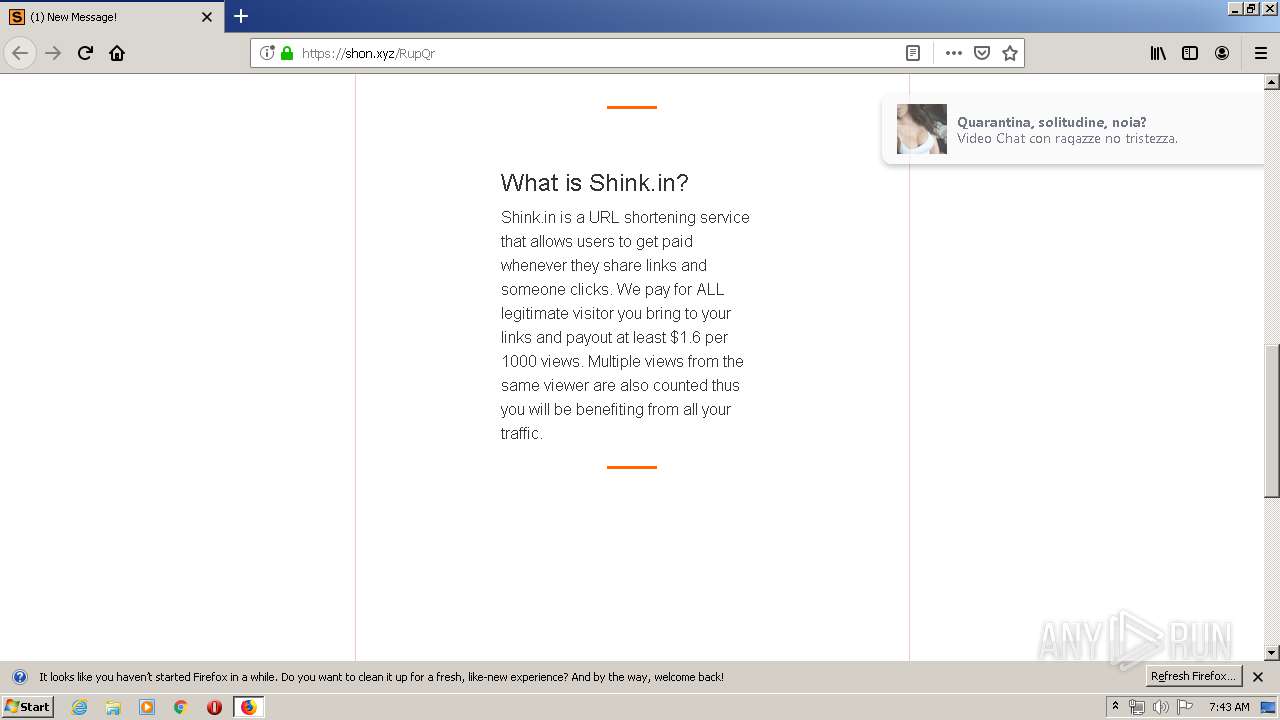The height and width of the screenshot is (720, 1280).
Task: Open the Firefox hamburger menu
Action: tap(1261, 53)
